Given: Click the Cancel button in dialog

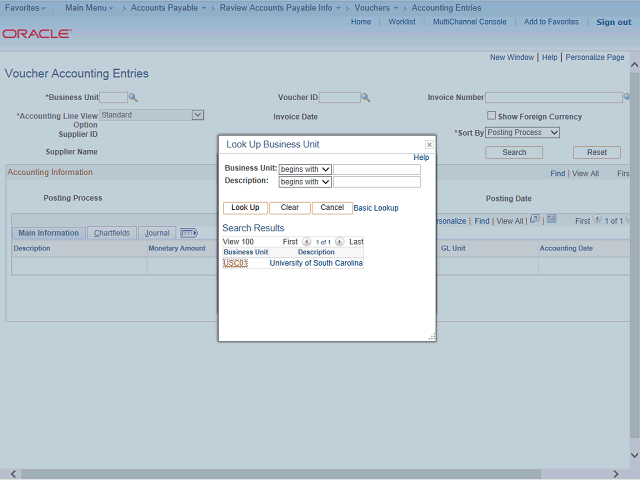Looking at the screenshot, I should 332,208.
